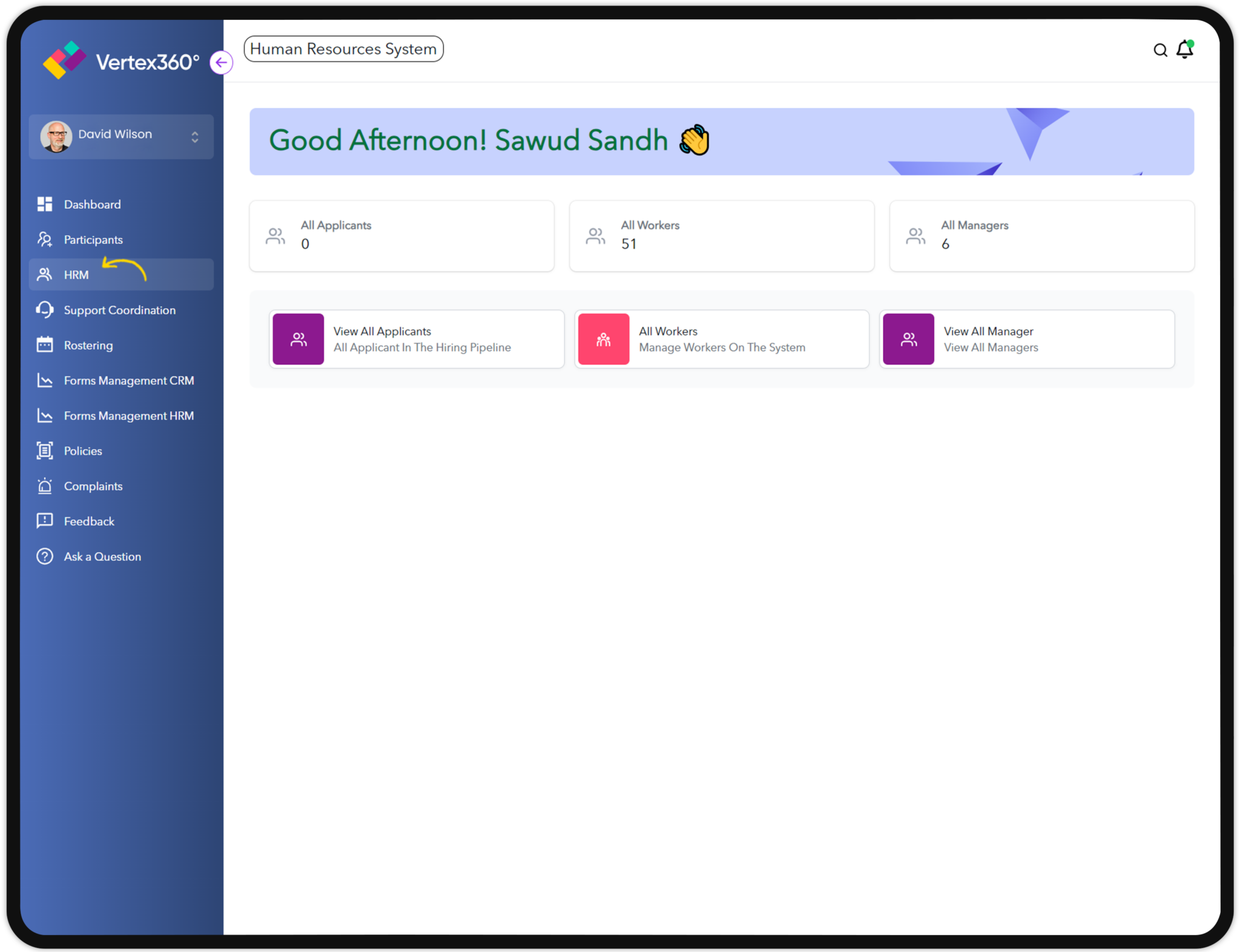Collapse the sidebar using the arrow button
The width and height of the screenshot is (1240, 952).
point(221,62)
